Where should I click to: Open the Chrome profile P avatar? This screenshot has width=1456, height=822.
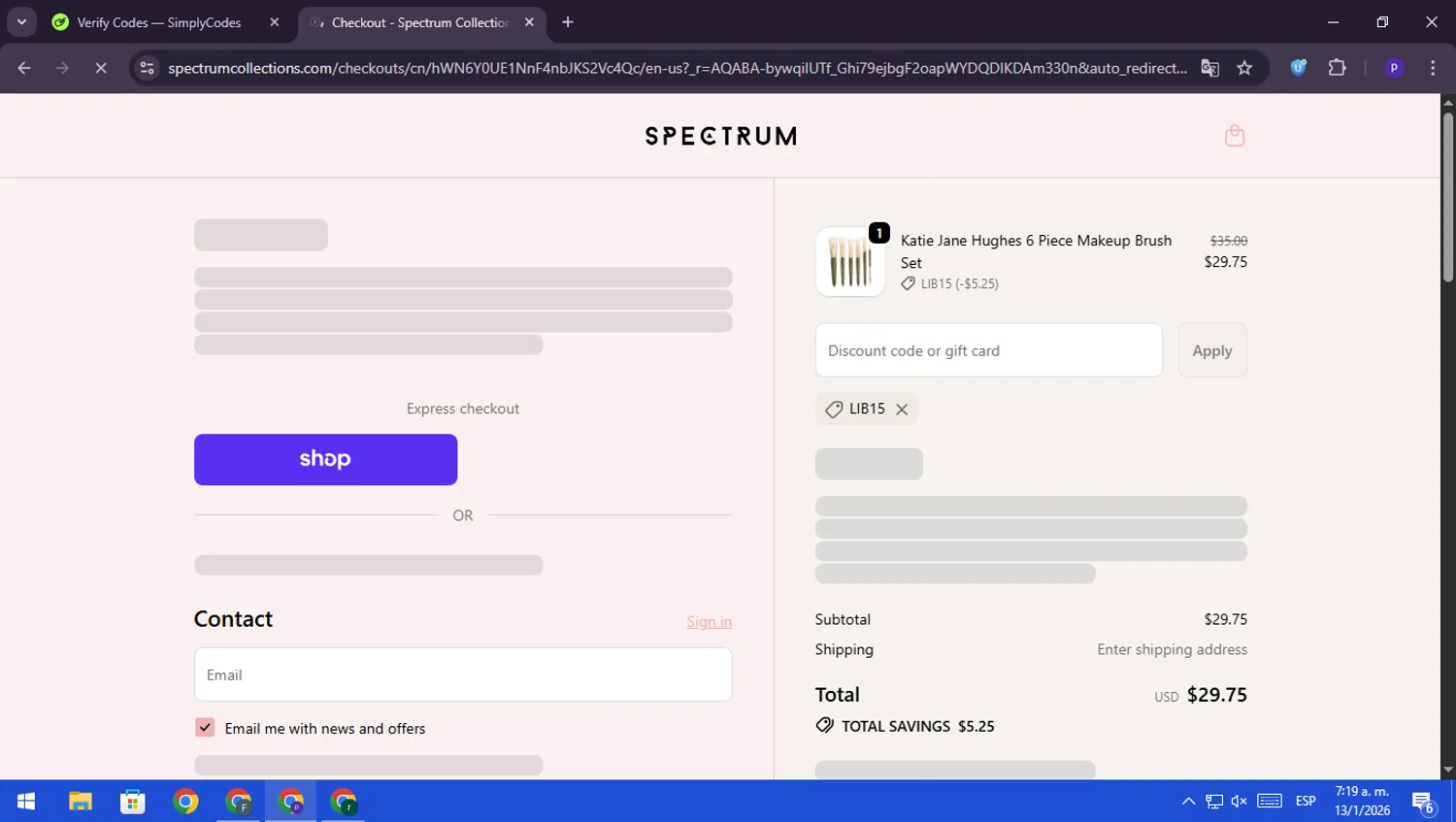point(1394,68)
